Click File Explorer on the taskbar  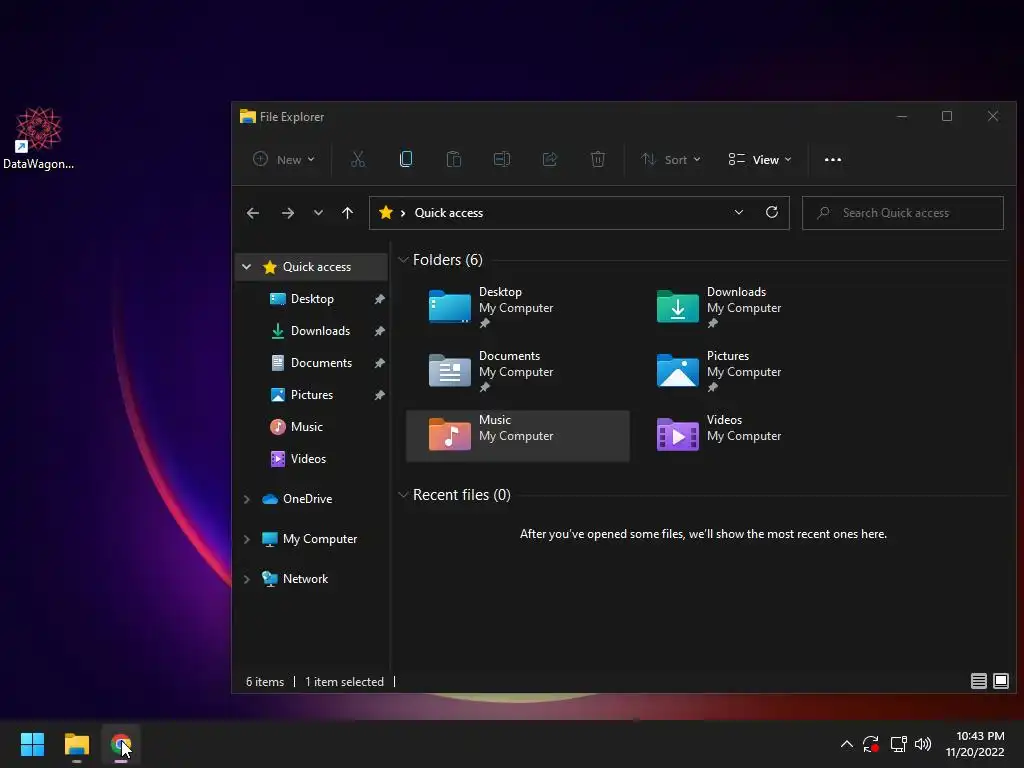(x=76, y=744)
